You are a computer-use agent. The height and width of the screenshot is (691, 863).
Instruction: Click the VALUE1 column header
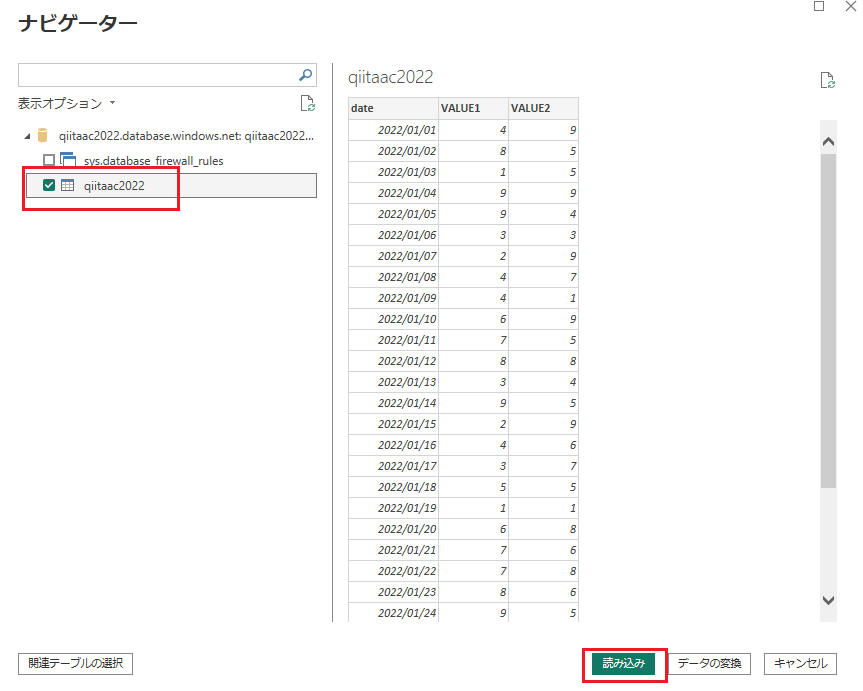click(x=473, y=108)
